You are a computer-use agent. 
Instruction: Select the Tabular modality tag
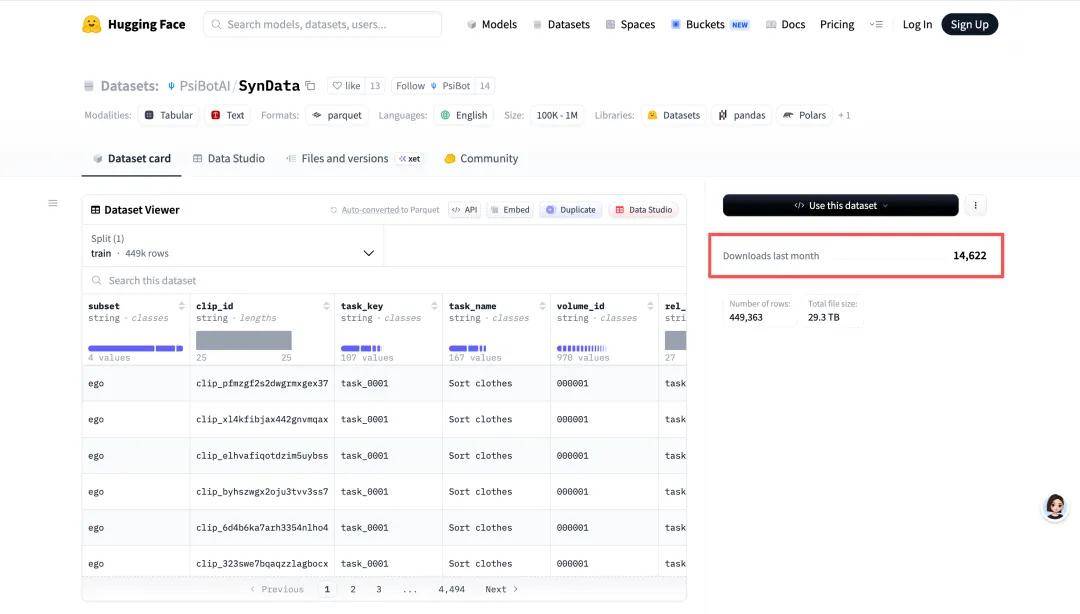(169, 115)
